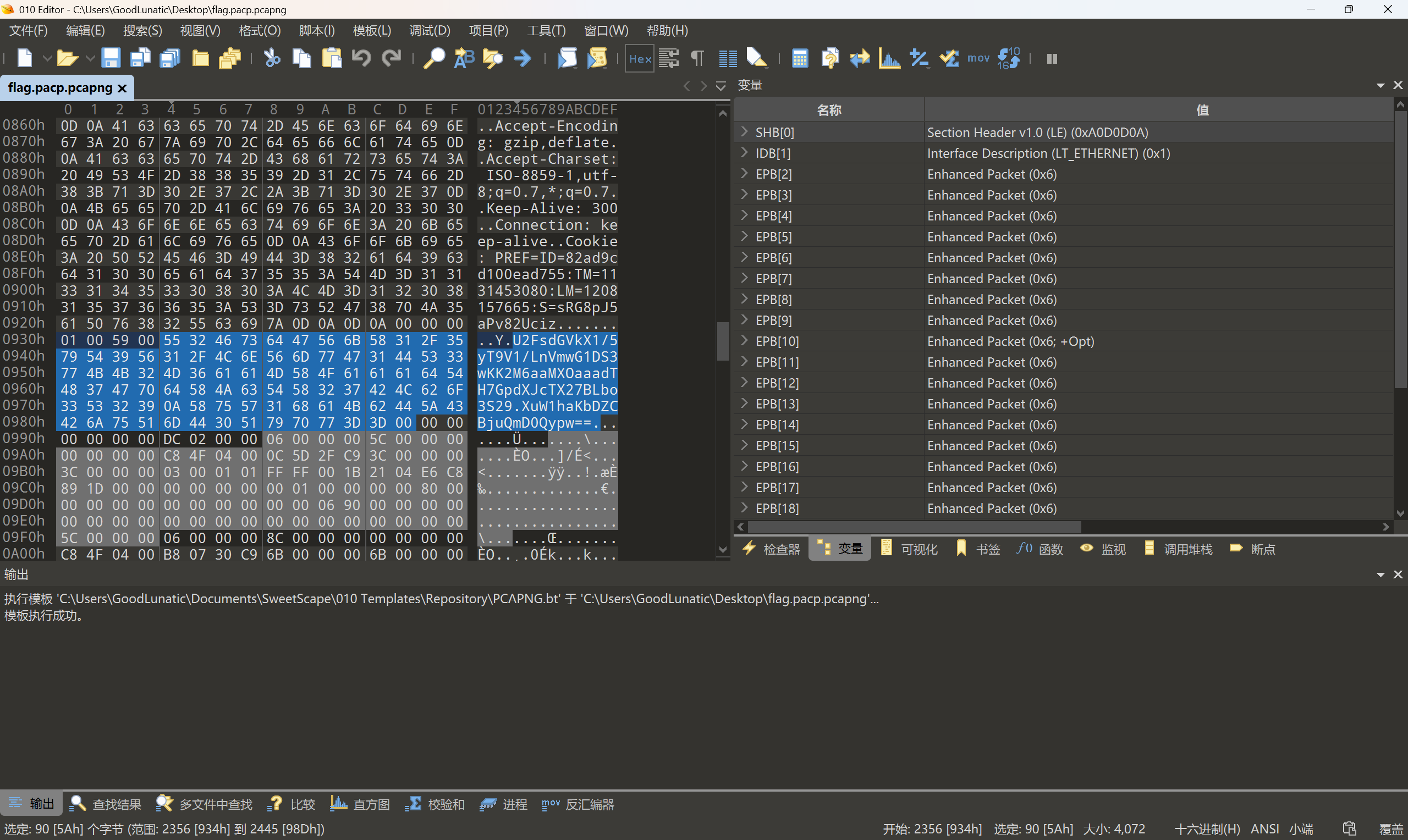Click the Goto arrow icon
Image resolution: width=1408 pixels, height=840 pixels.
(x=522, y=58)
